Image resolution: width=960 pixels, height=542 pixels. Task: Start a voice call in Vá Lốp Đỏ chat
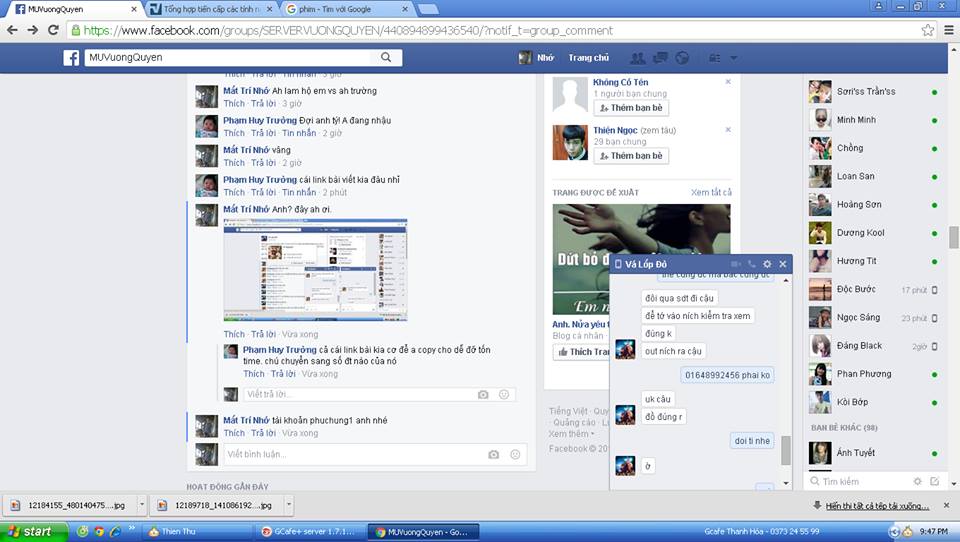751,264
